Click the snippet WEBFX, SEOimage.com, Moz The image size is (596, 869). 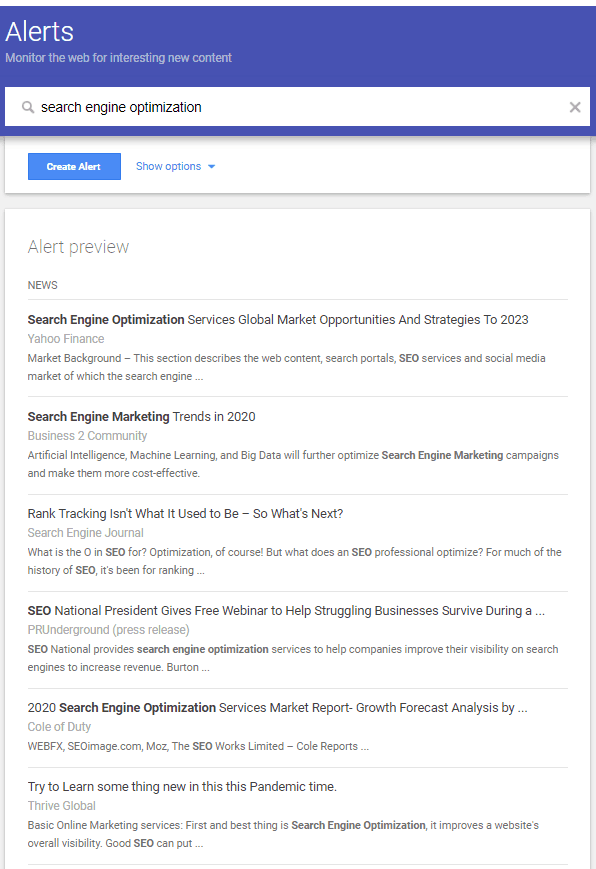198,746
